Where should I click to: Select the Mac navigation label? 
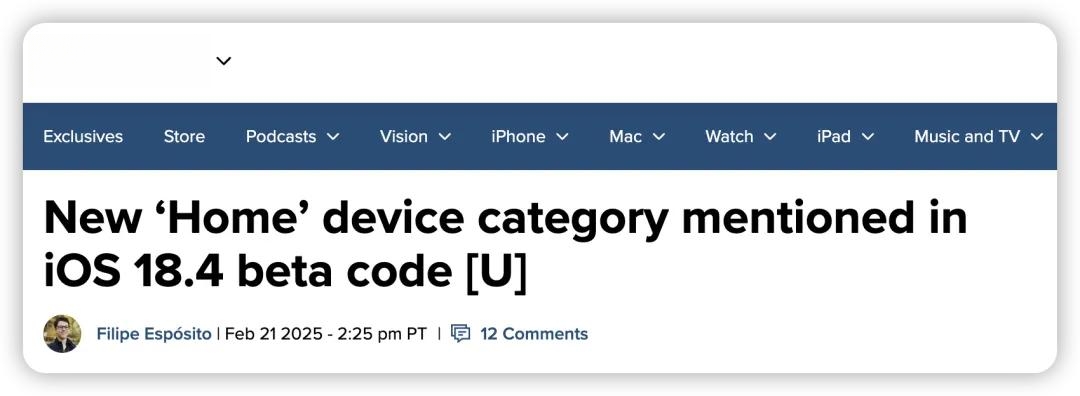point(625,136)
